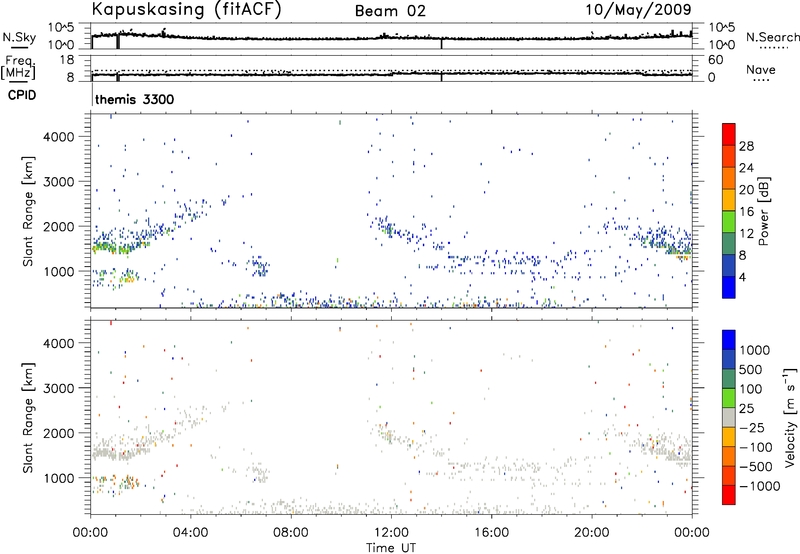Click the "Power [dB]" colorbar title
The width and height of the screenshot is (800, 554).
coord(764,211)
